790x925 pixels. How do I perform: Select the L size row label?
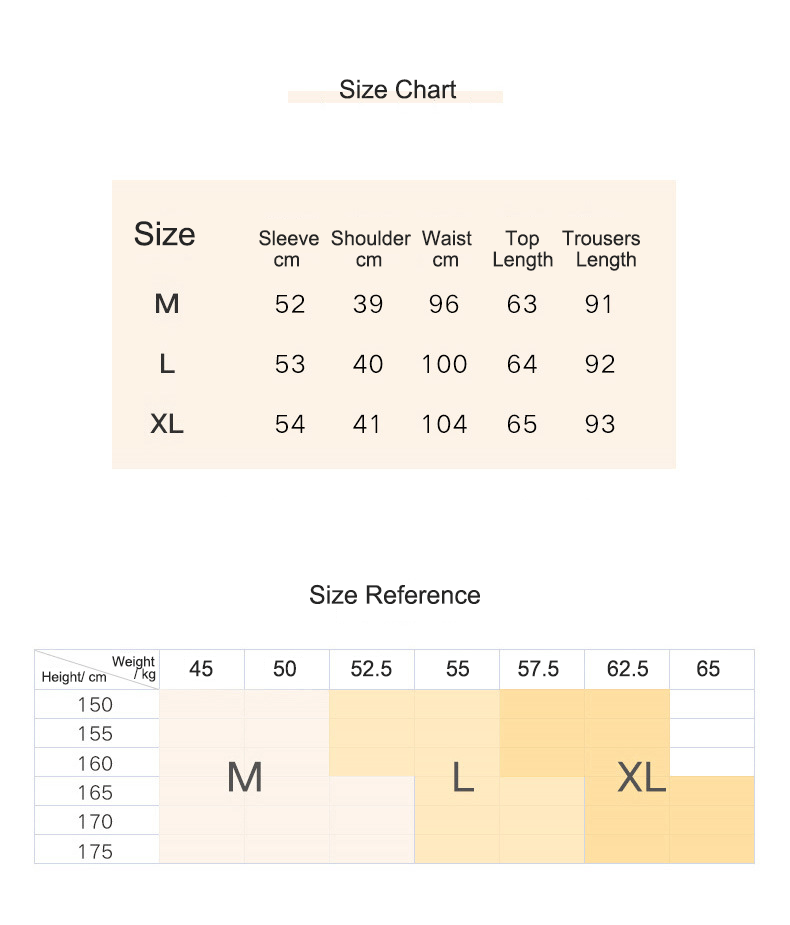pyautogui.click(x=167, y=363)
